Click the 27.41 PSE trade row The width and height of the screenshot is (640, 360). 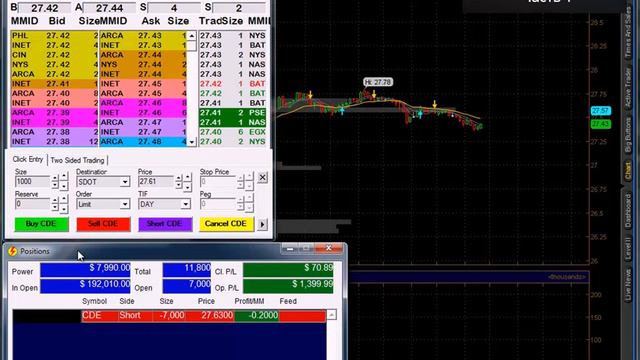click(233, 113)
